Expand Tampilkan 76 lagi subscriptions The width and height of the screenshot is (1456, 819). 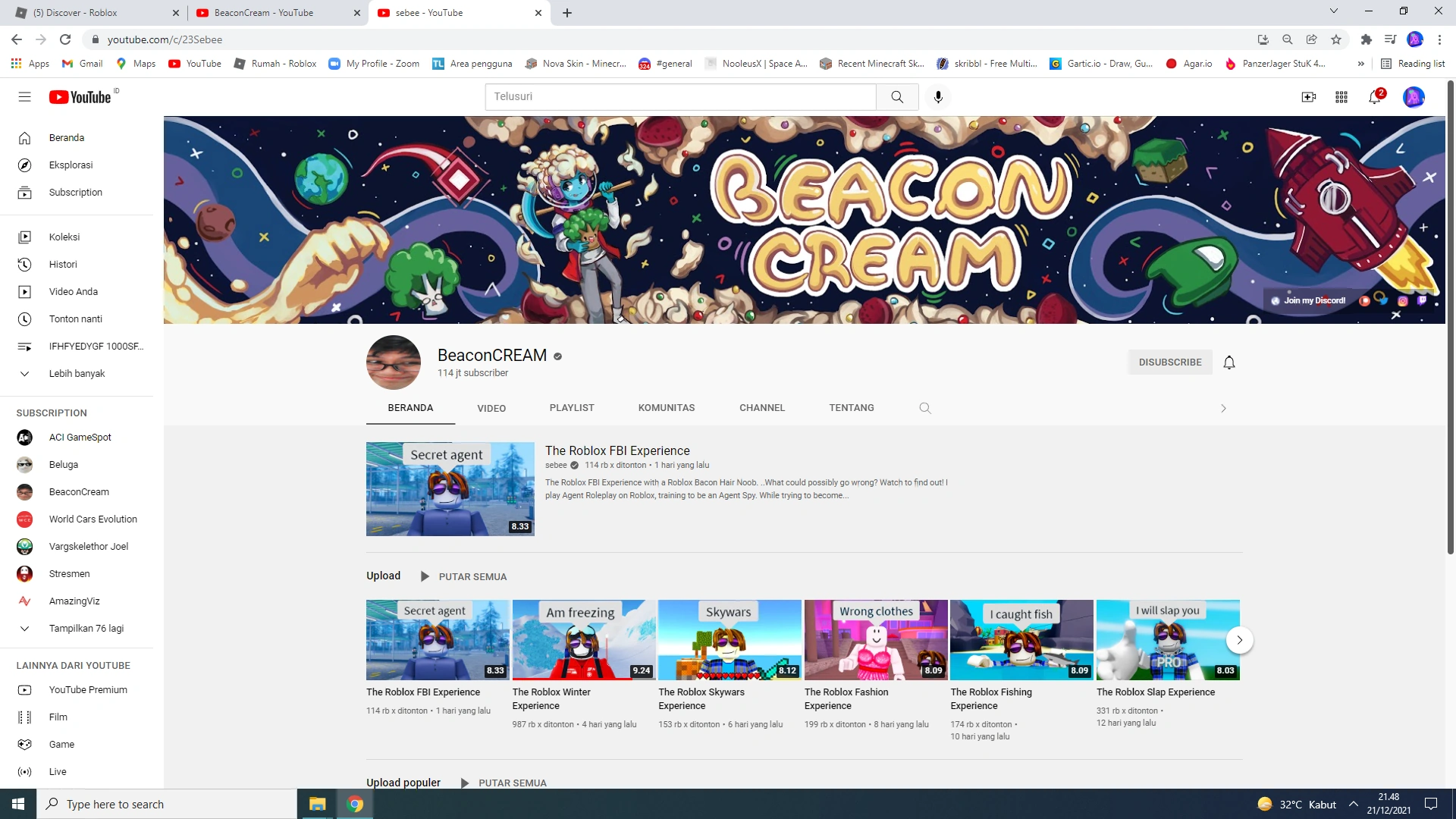pos(86,628)
